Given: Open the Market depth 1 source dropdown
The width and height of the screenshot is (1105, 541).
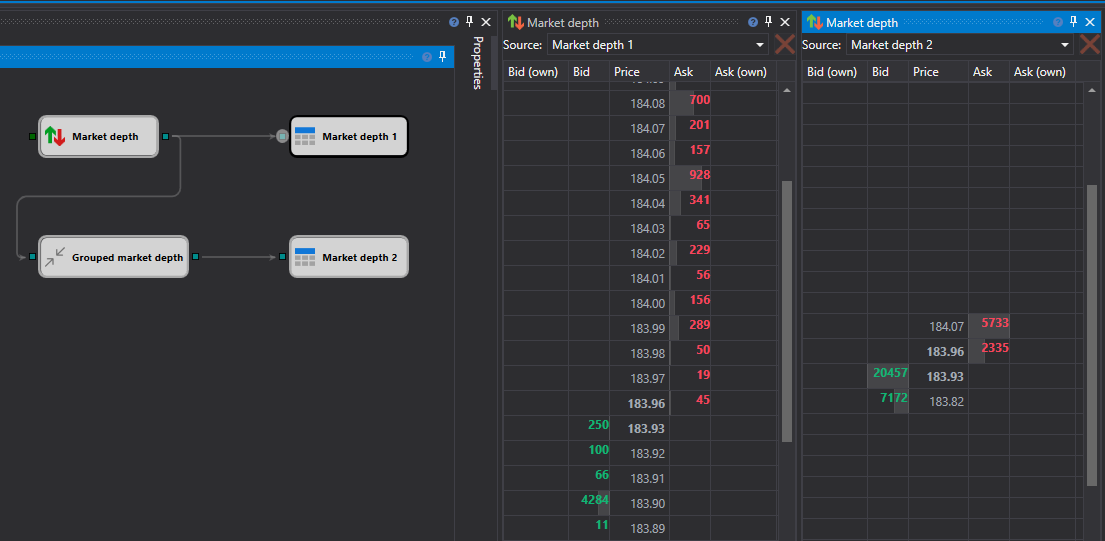Looking at the screenshot, I should tap(658, 45).
